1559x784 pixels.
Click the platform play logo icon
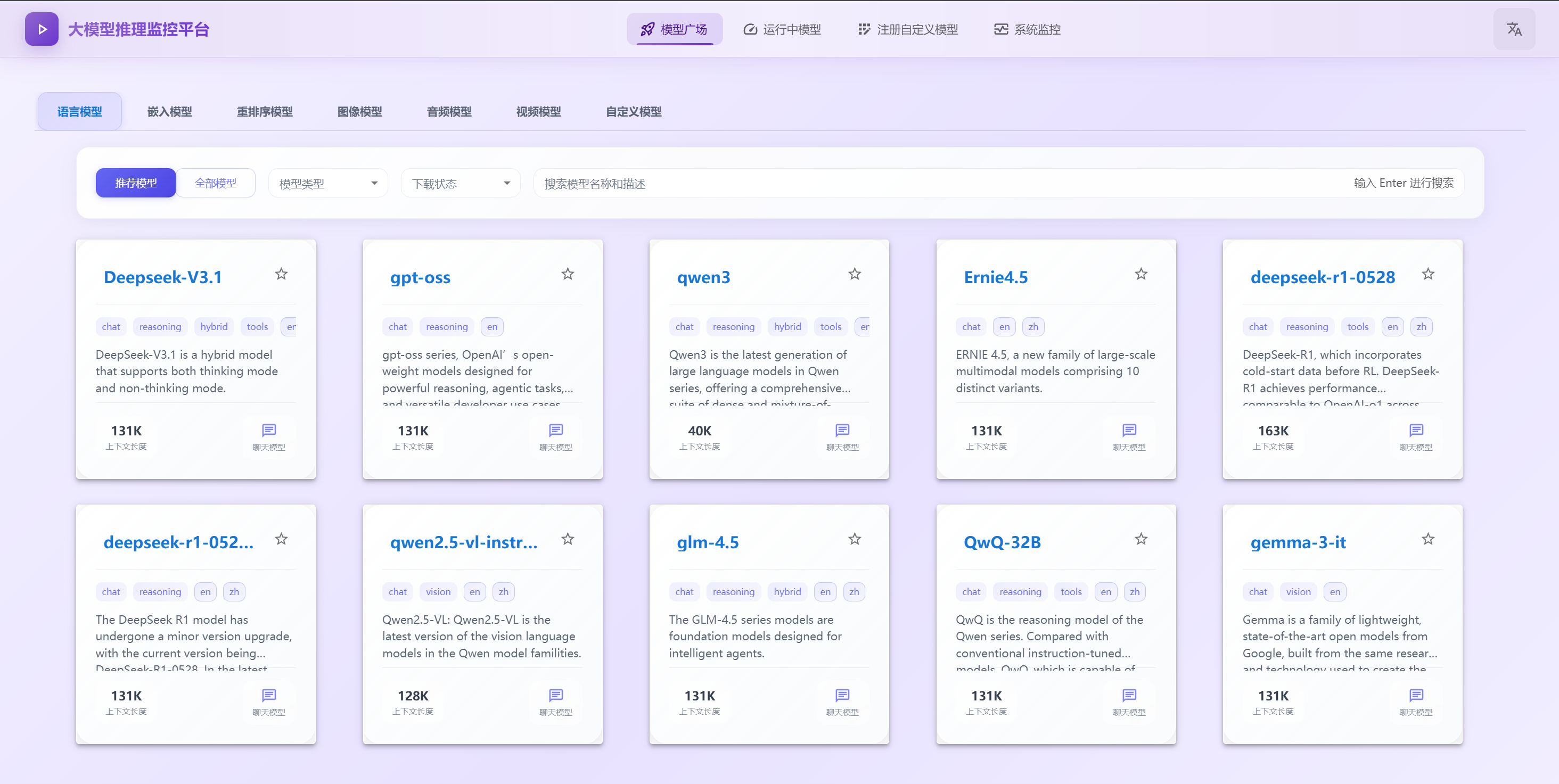42,29
